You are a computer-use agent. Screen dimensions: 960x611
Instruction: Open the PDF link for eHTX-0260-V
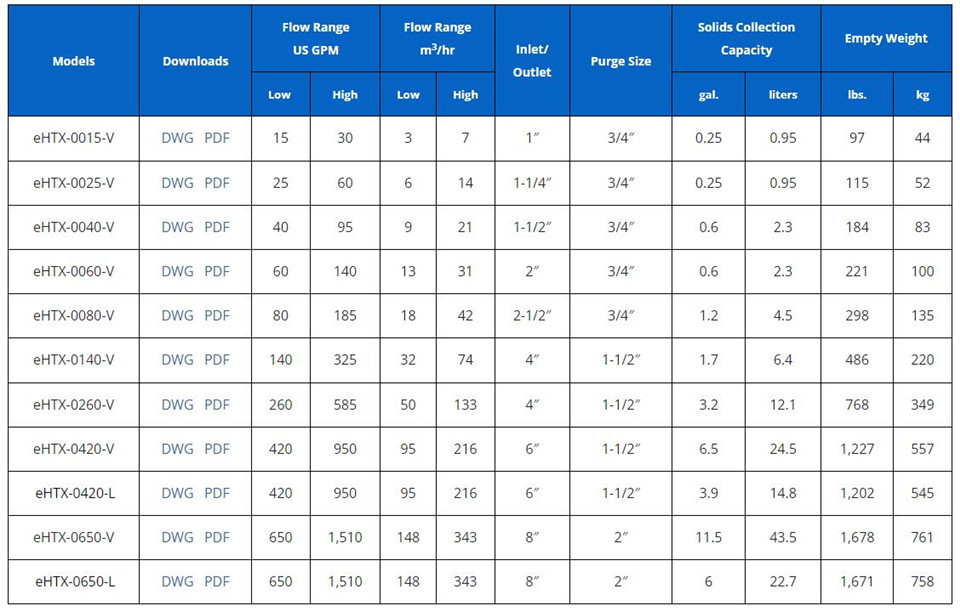tap(217, 405)
